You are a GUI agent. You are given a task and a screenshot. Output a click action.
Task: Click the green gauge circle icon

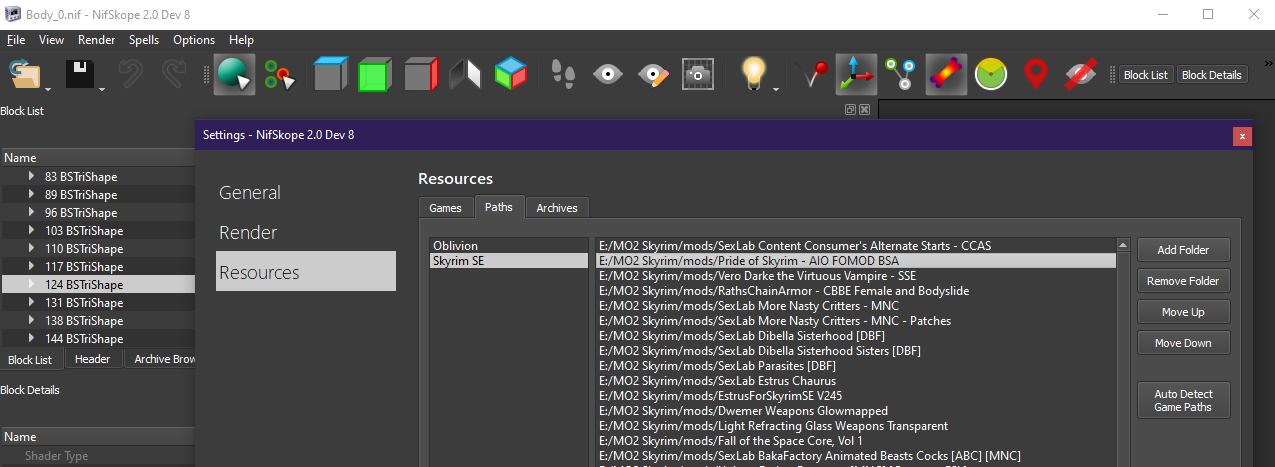[x=991, y=75]
